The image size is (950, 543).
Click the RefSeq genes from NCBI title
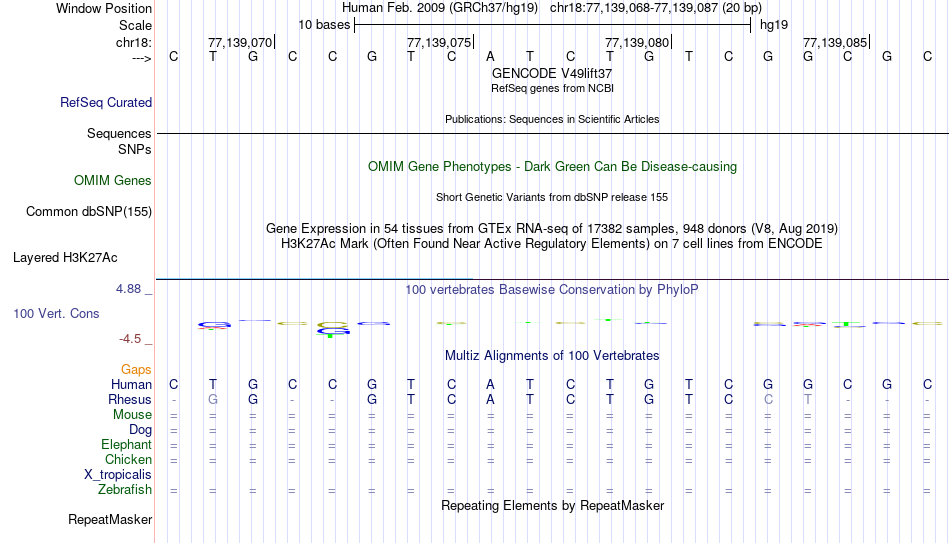(552, 88)
